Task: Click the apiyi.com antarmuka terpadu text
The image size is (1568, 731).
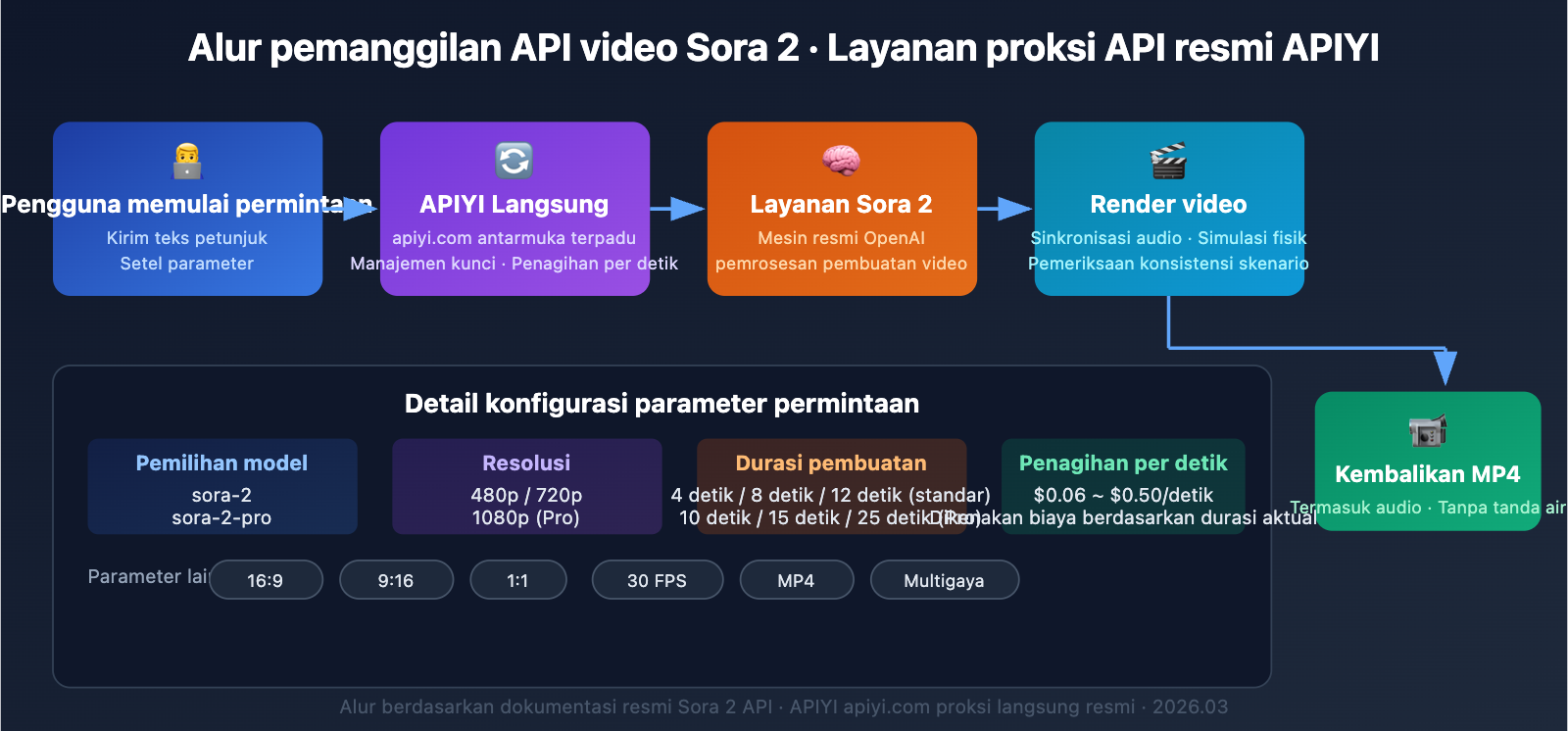Action: pyautogui.click(x=514, y=238)
